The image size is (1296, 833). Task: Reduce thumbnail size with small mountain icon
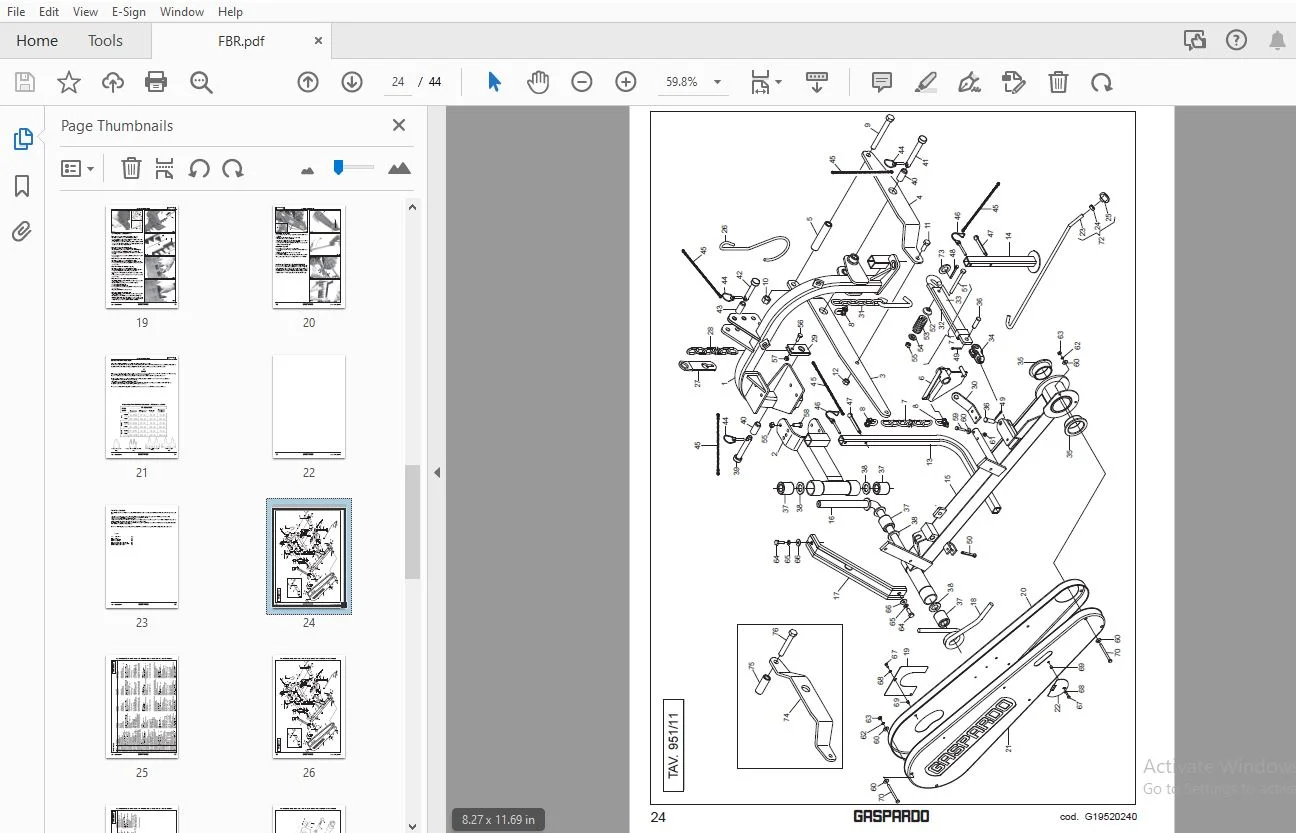[307, 170]
